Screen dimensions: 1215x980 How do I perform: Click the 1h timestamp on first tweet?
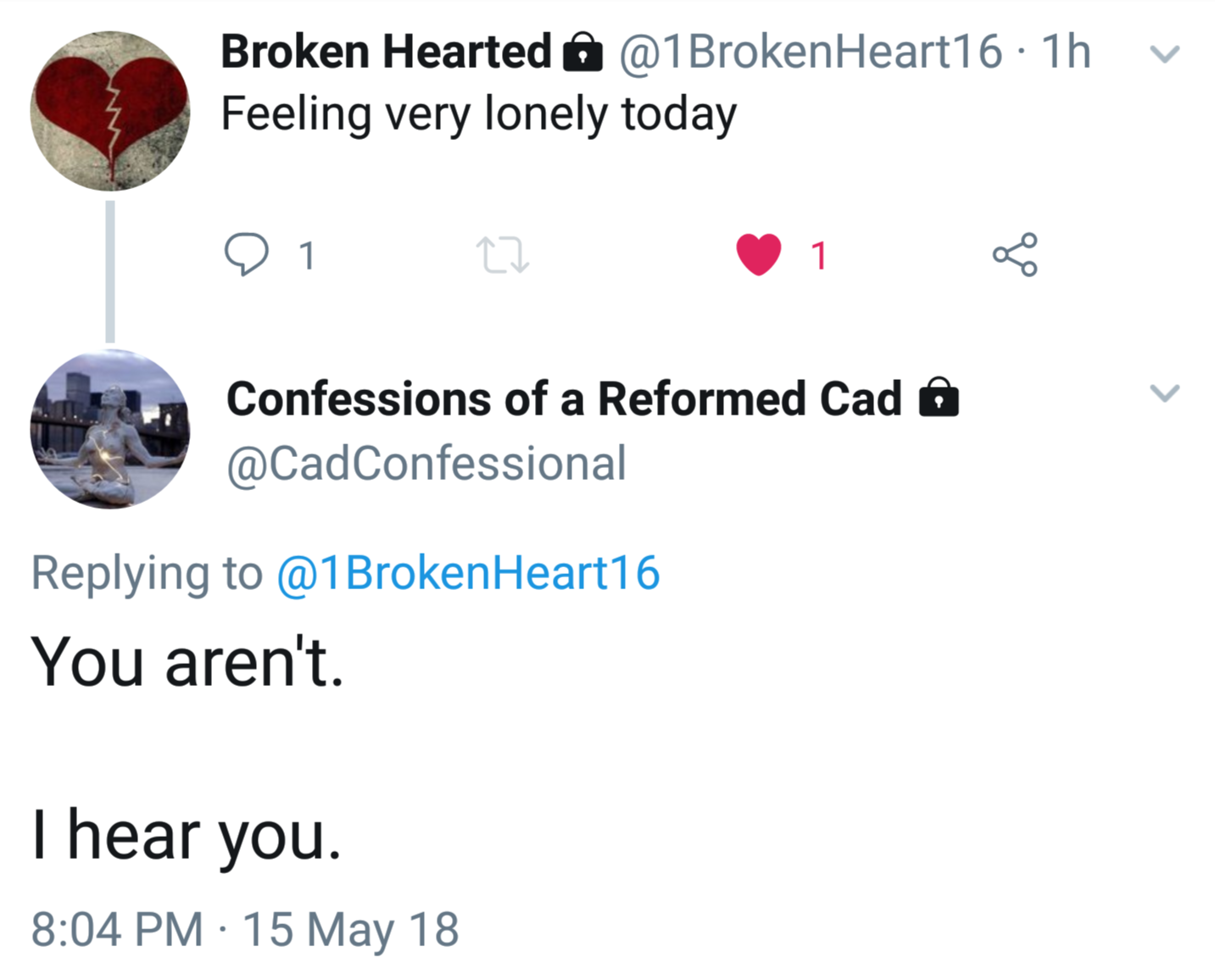click(x=1066, y=52)
